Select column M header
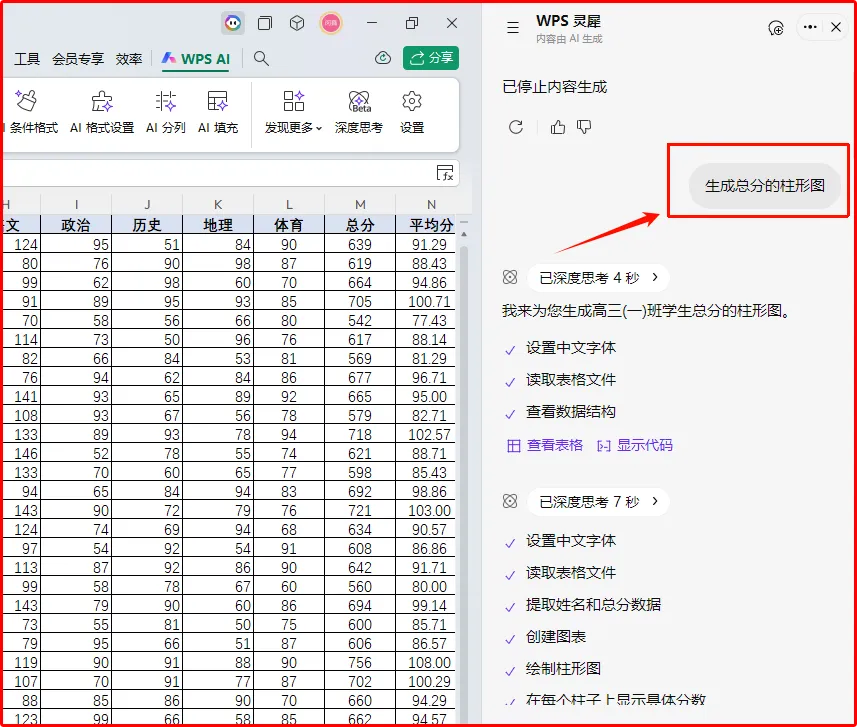 click(360, 204)
